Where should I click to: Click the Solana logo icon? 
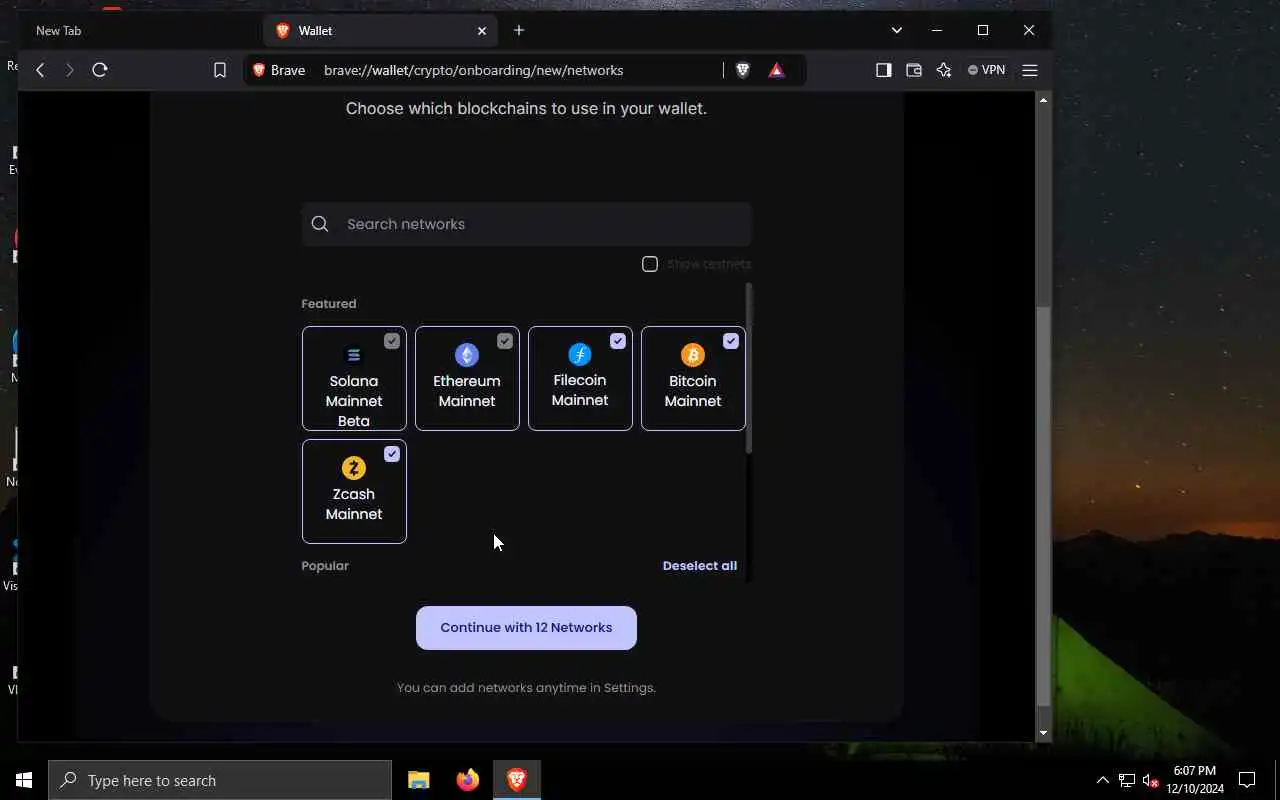[353, 355]
